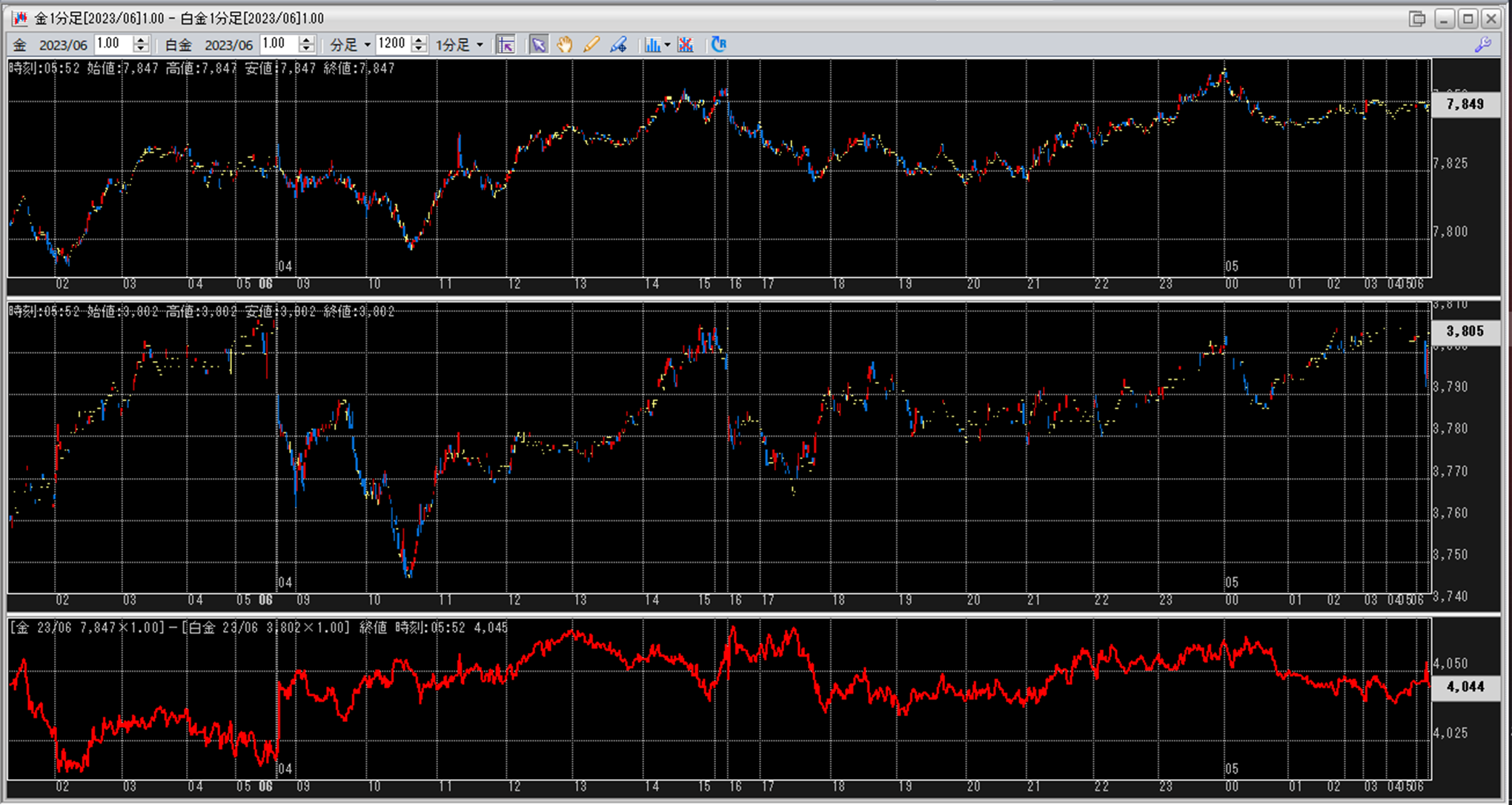Open the indicator chart dropdown arrow
Screen dimensions: 1512x805
click(668, 45)
